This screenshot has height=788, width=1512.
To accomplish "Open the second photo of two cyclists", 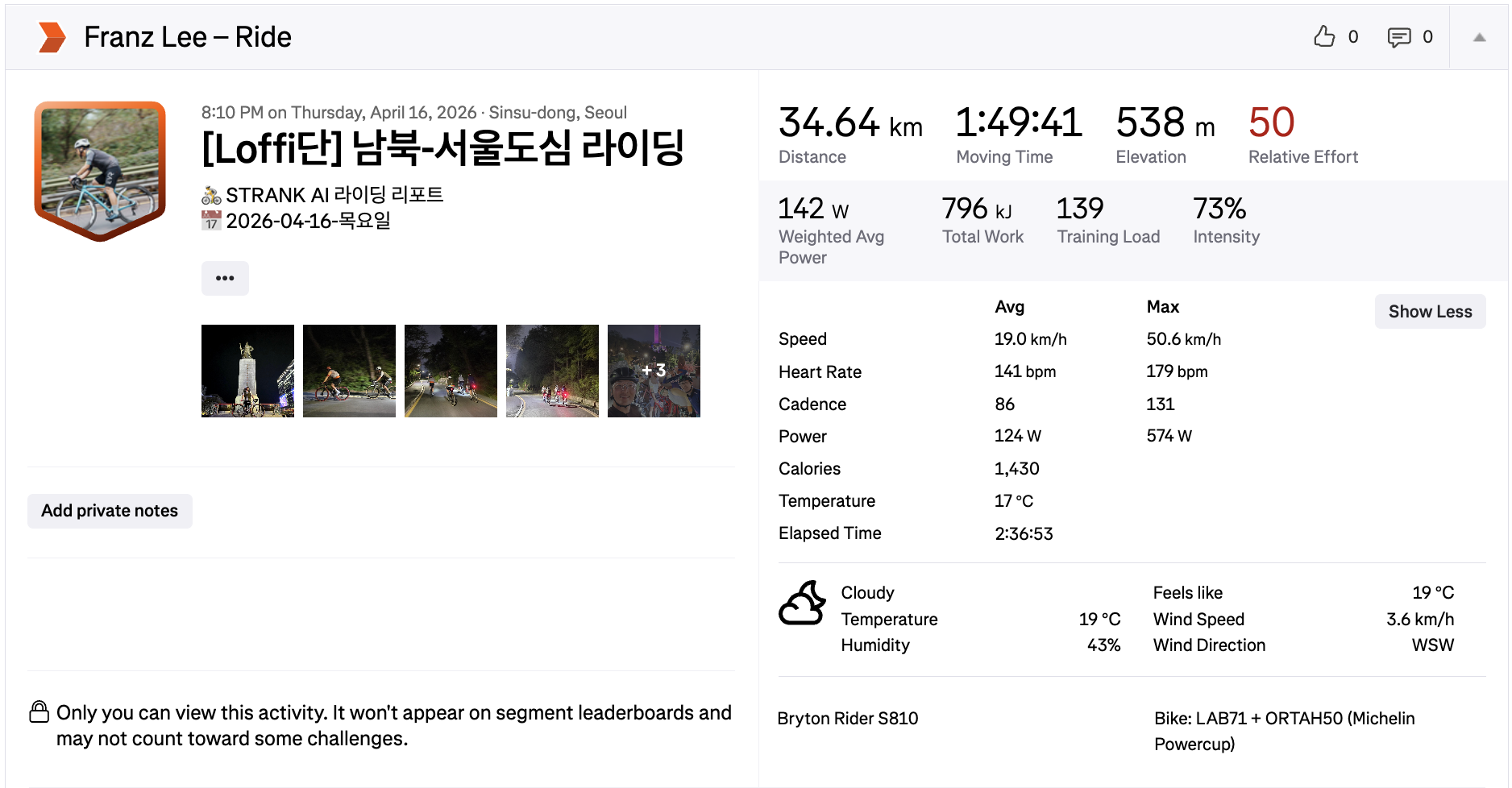I will (349, 371).
